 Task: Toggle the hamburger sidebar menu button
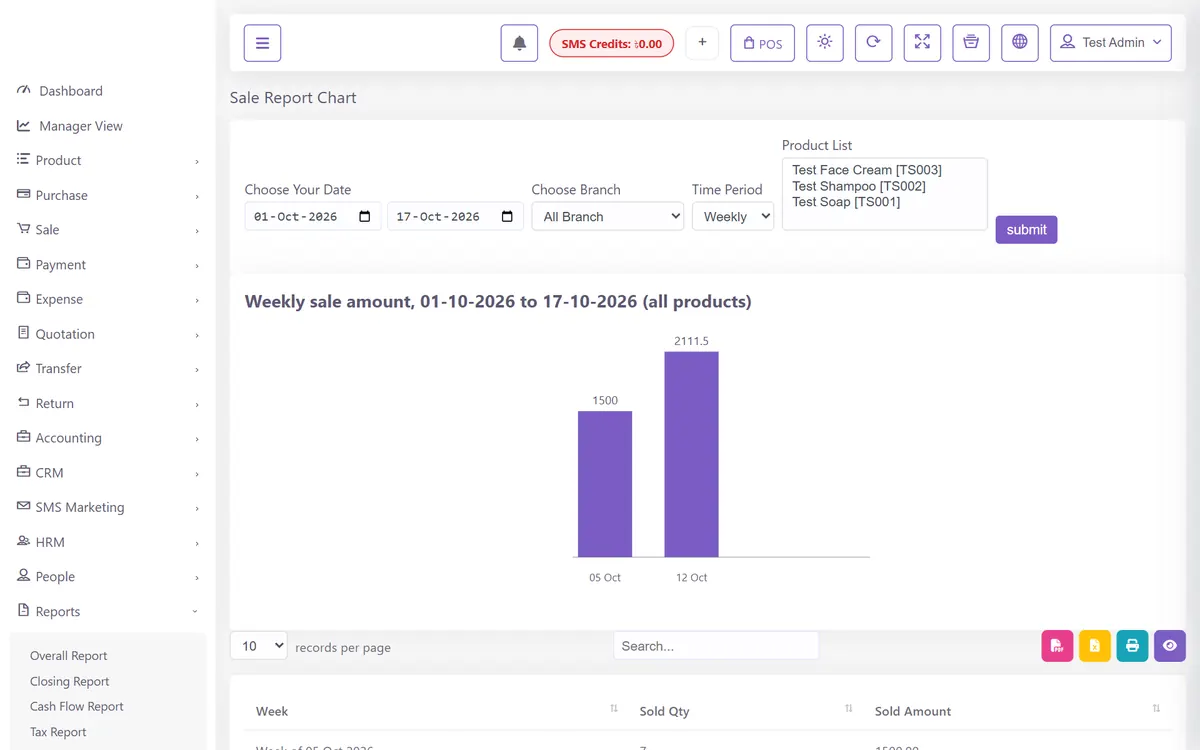coord(262,43)
